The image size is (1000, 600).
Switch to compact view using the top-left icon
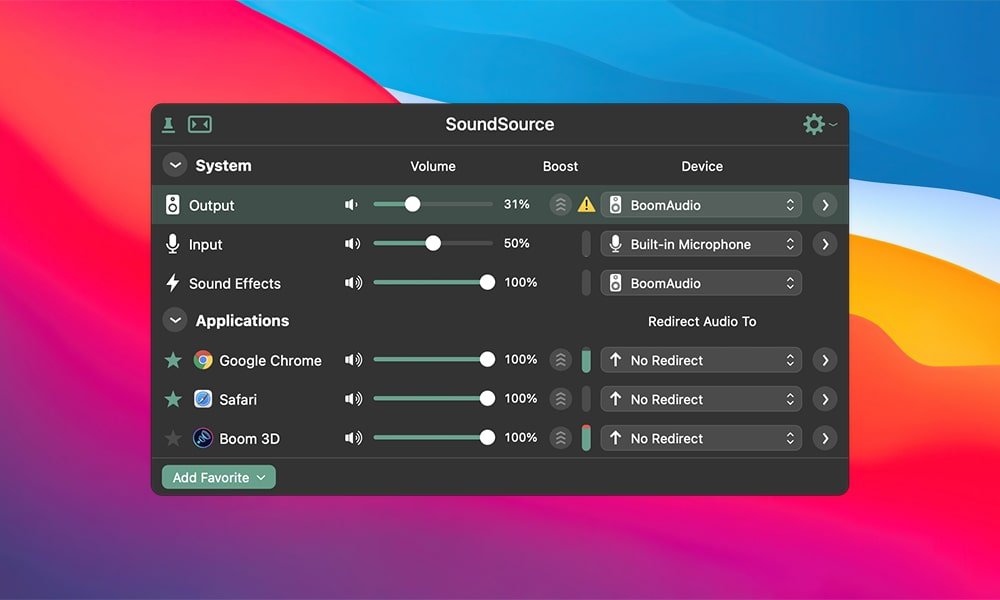point(199,124)
